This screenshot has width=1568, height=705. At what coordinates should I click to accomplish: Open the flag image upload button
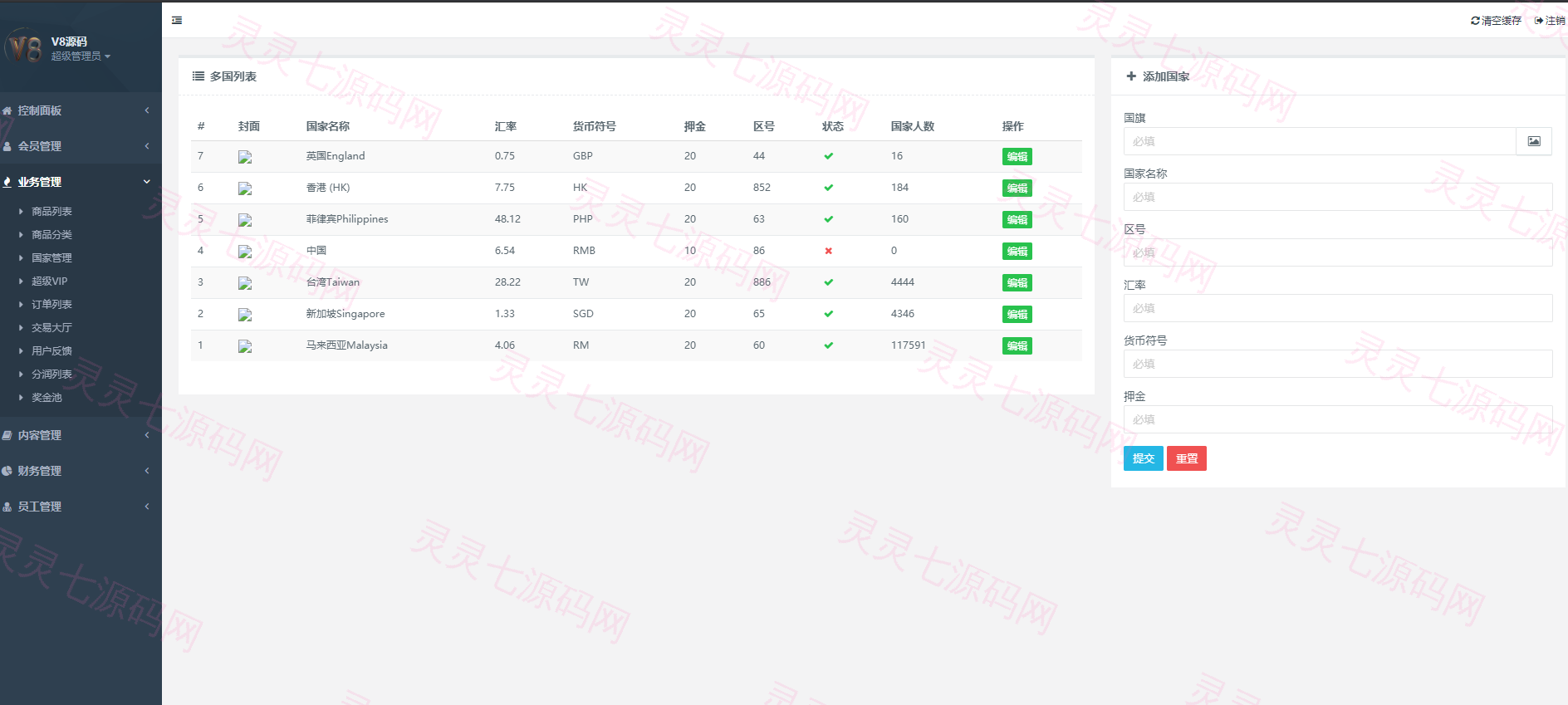(1534, 141)
